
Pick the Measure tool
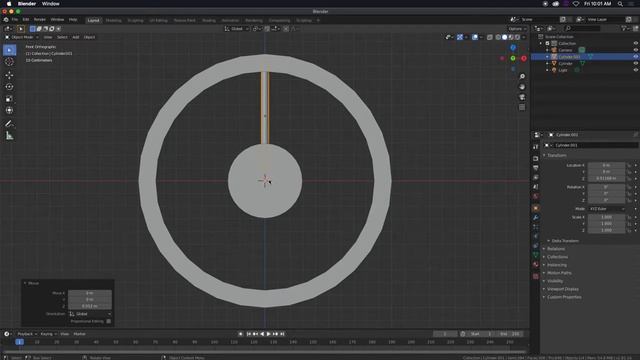(x=9, y=136)
